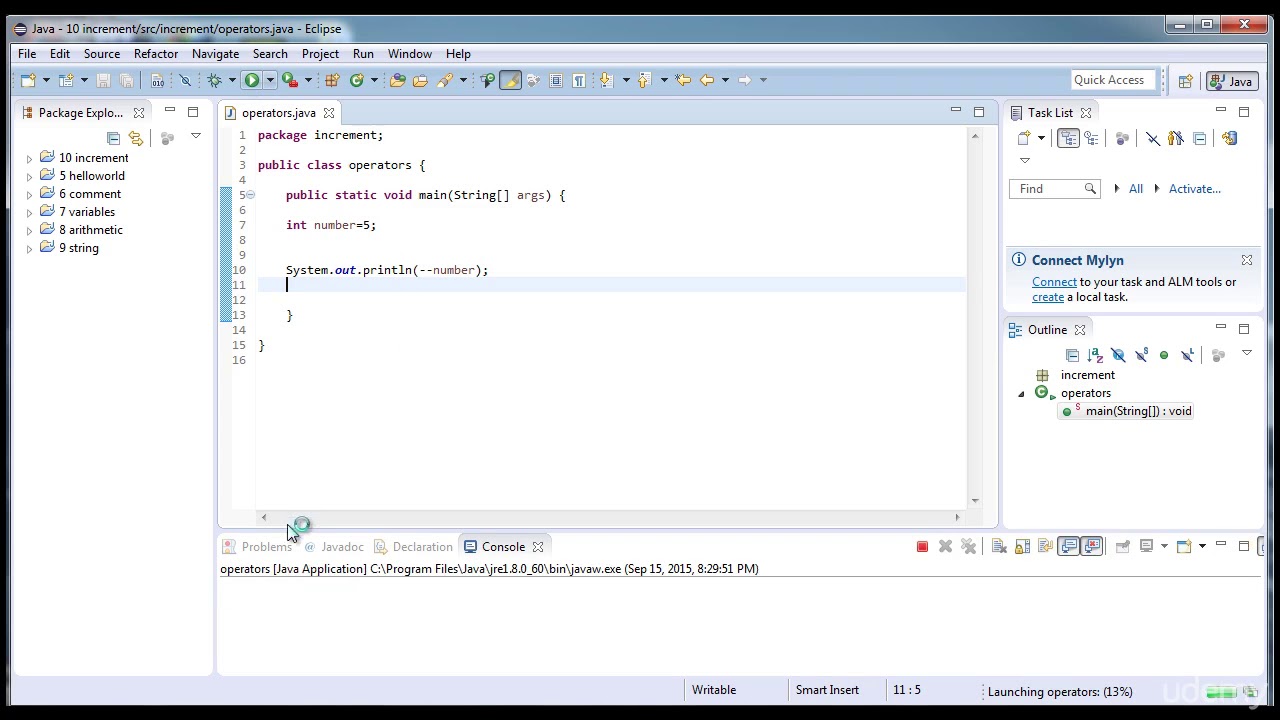Click Collapse All in Package Explorer
This screenshot has height=720, width=1280.
pyautogui.click(x=113, y=138)
